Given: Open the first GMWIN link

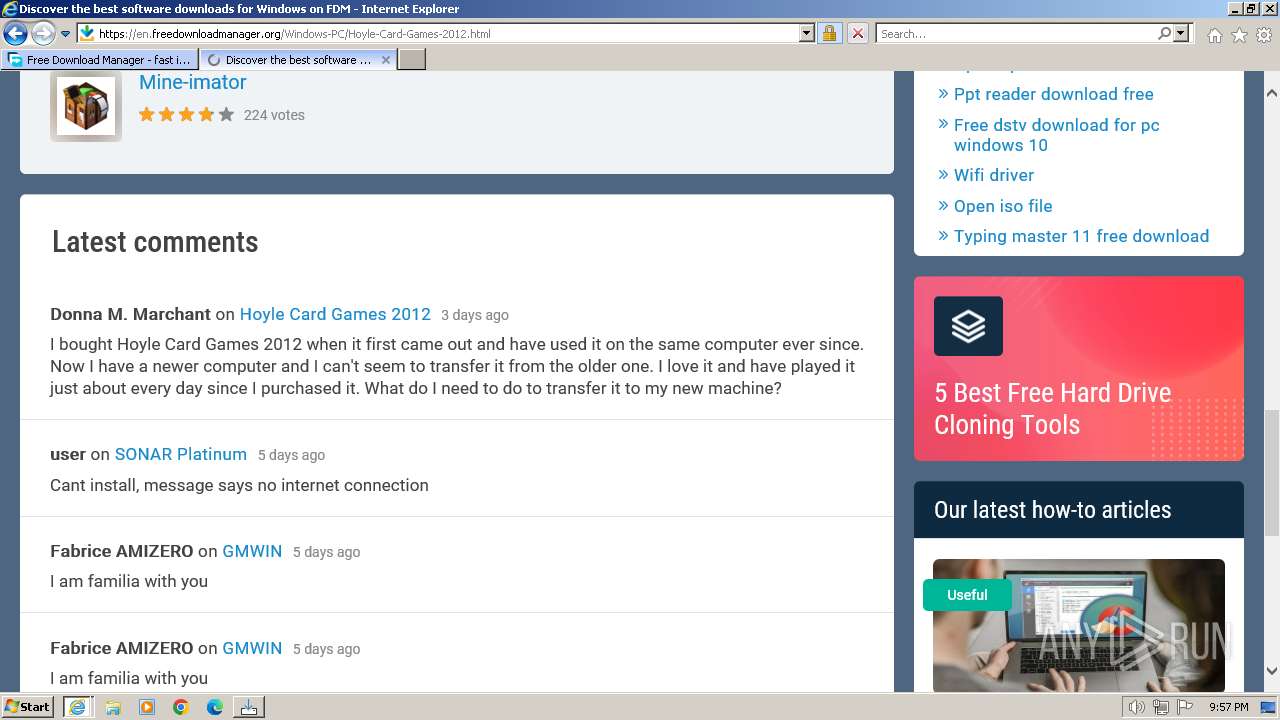Looking at the screenshot, I should [252, 551].
